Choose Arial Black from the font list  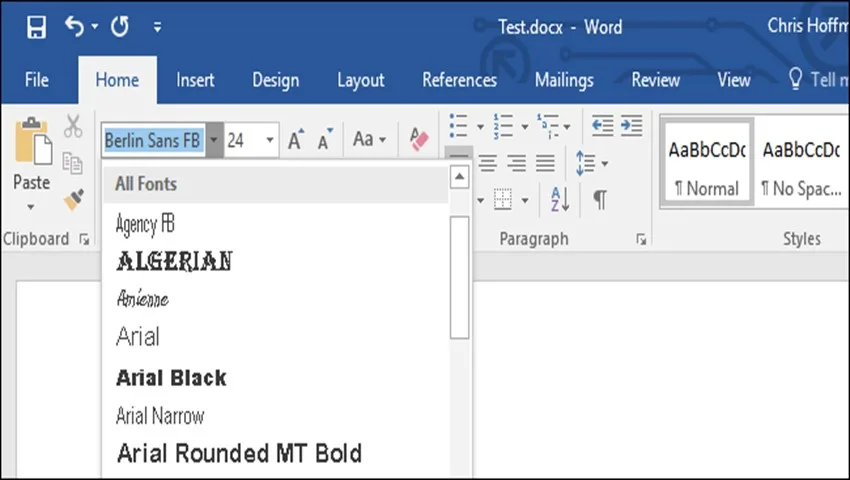[x=171, y=377]
